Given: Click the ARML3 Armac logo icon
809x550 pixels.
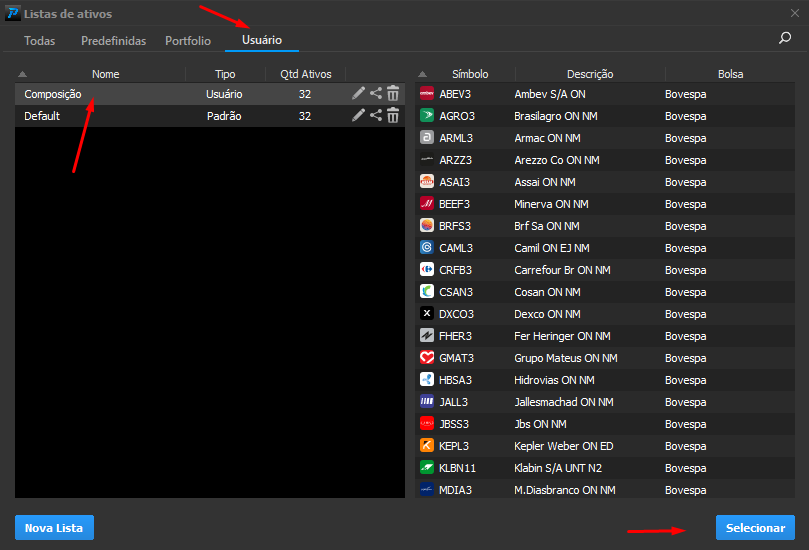Looking at the screenshot, I should tap(427, 138).
